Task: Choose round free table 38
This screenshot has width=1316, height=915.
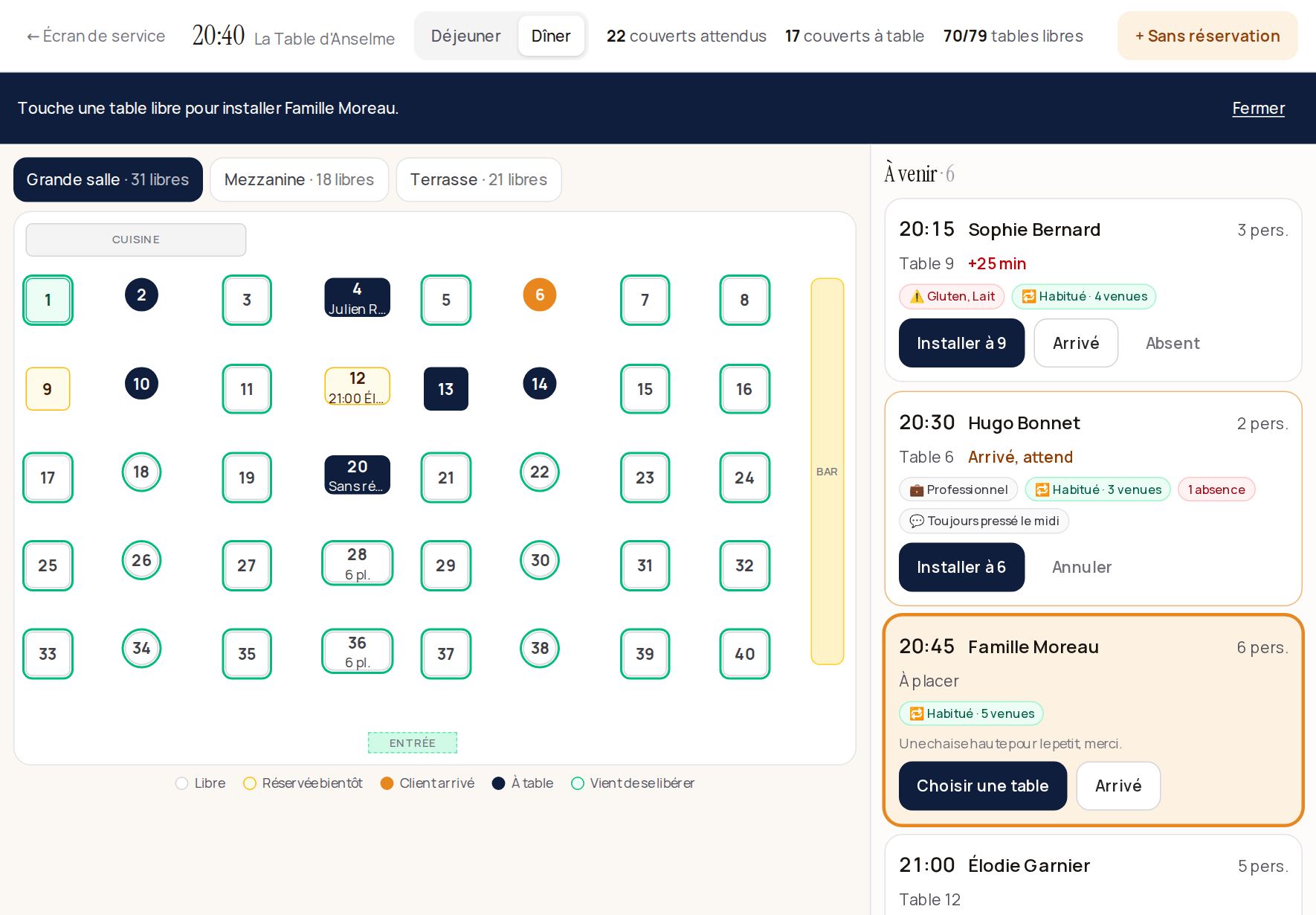Action: click(x=540, y=648)
